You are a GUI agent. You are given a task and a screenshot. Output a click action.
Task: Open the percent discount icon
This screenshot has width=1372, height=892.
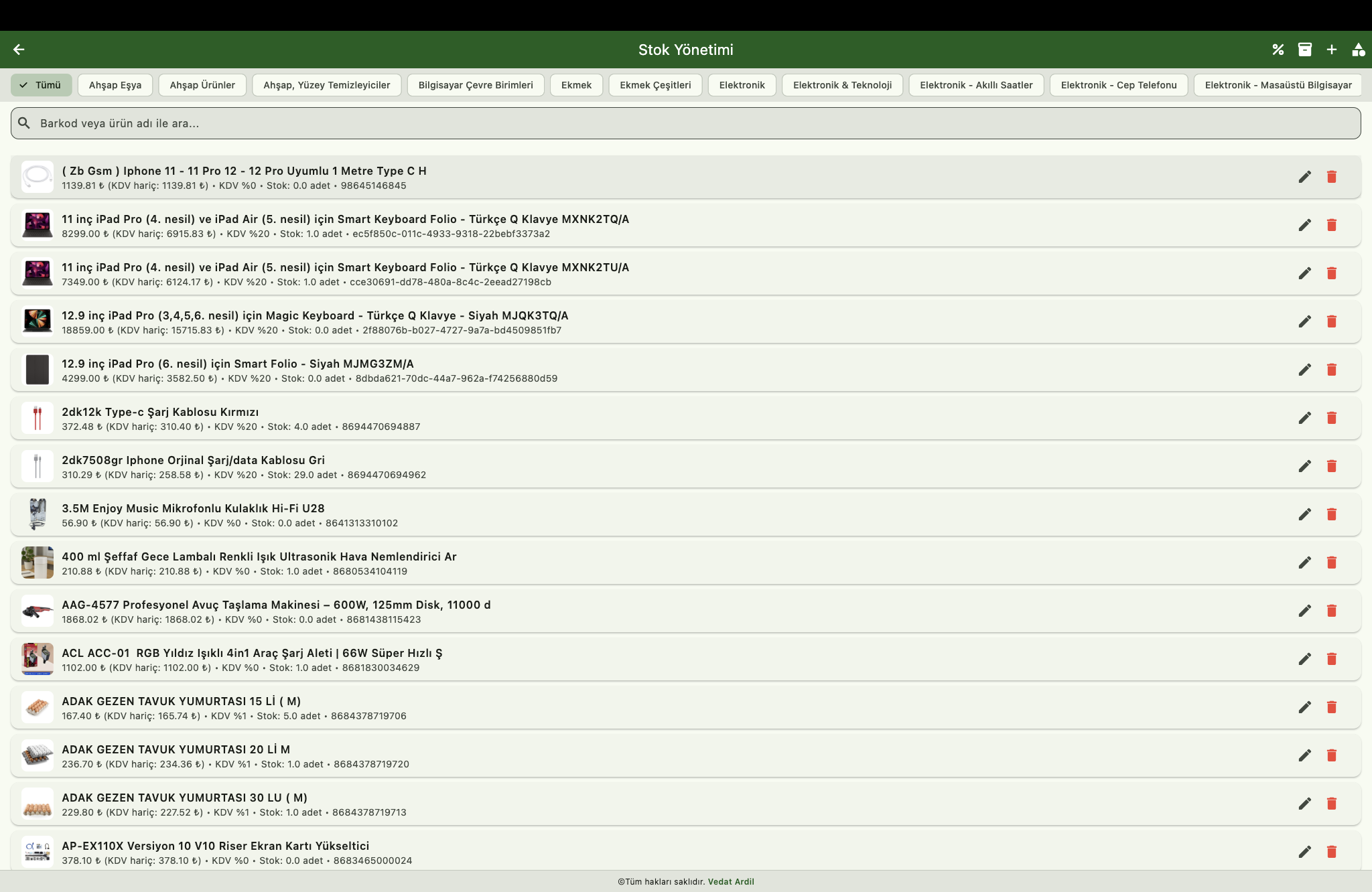pyautogui.click(x=1278, y=50)
